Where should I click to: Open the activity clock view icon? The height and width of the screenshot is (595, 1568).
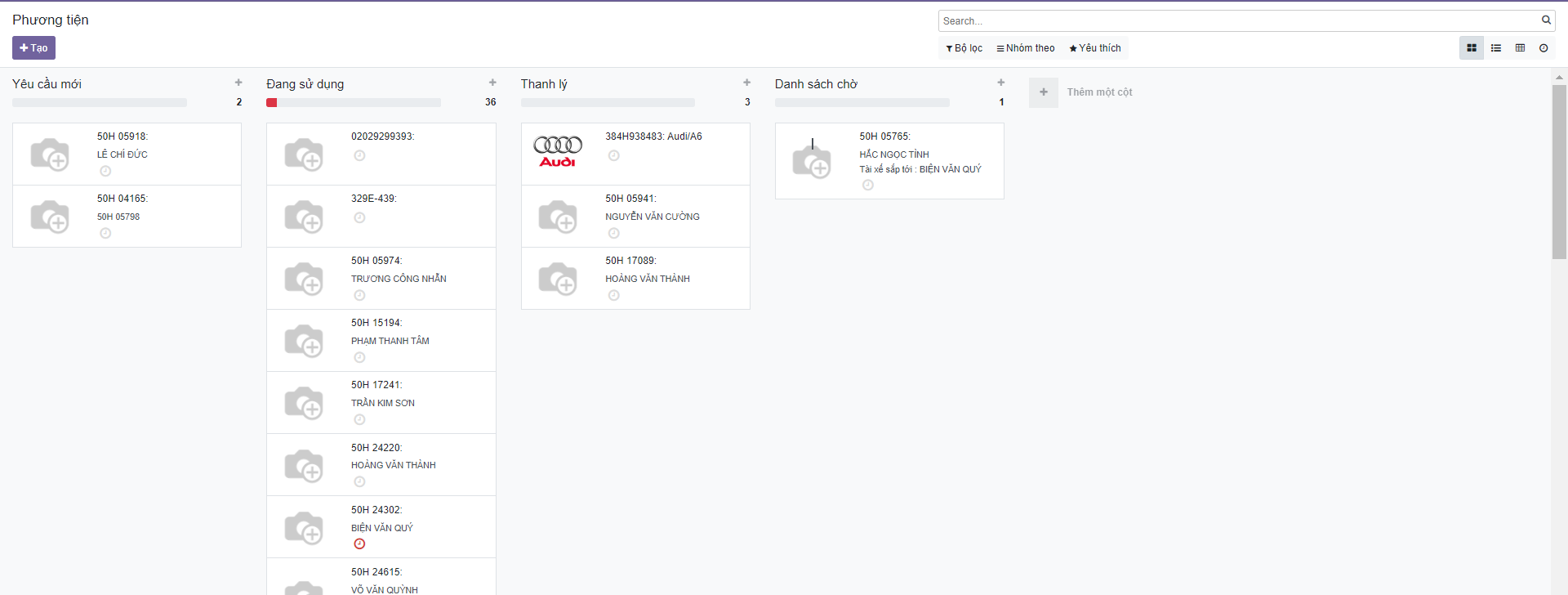click(x=1543, y=48)
